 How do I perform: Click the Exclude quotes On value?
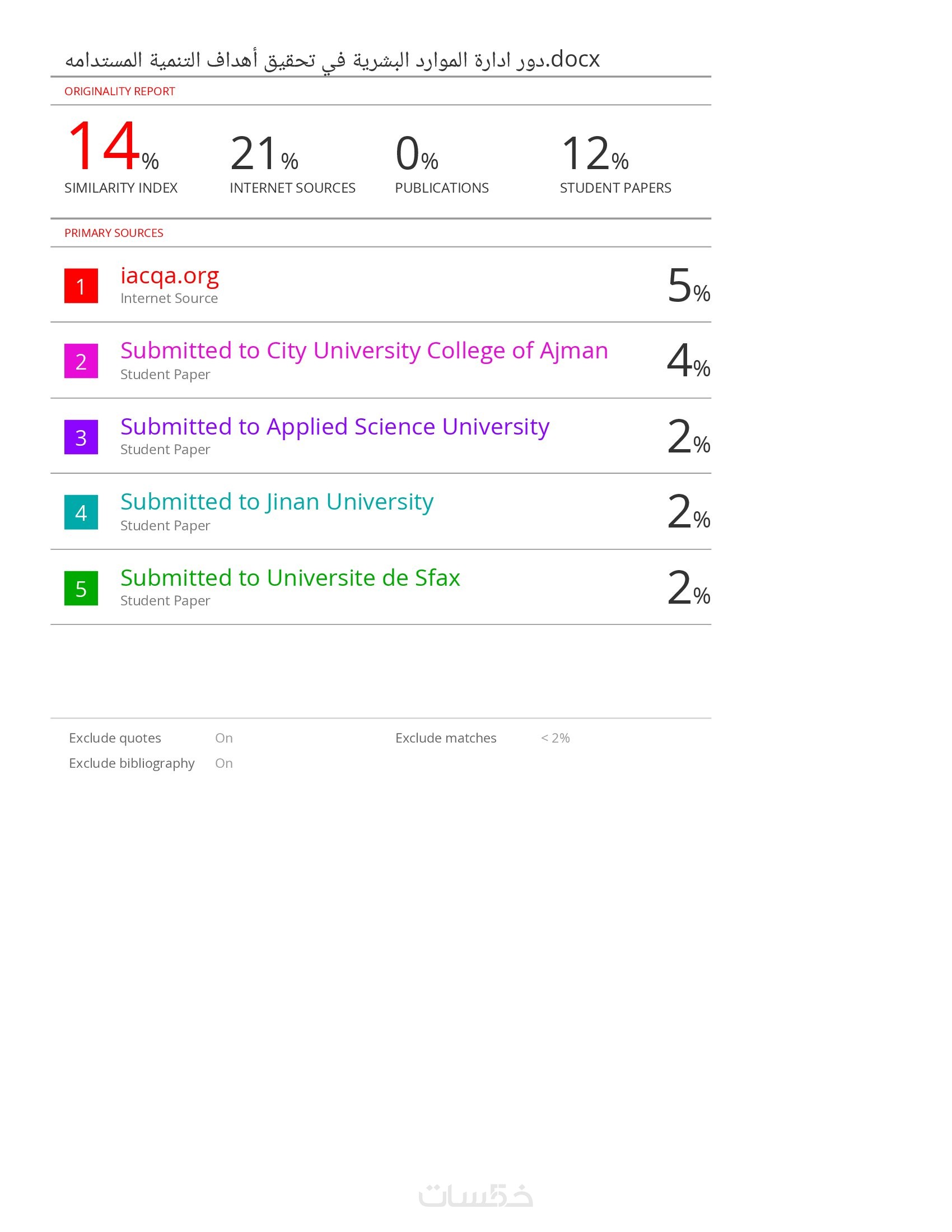223,738
